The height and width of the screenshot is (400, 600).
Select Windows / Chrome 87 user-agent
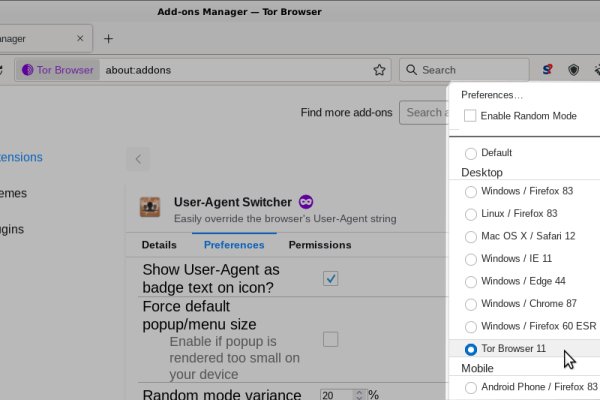click(x=471, y=303)
